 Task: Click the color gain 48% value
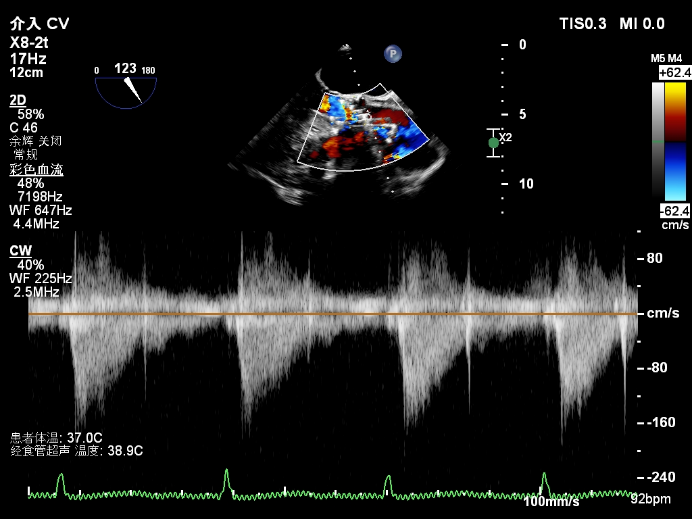coord(30,183)
